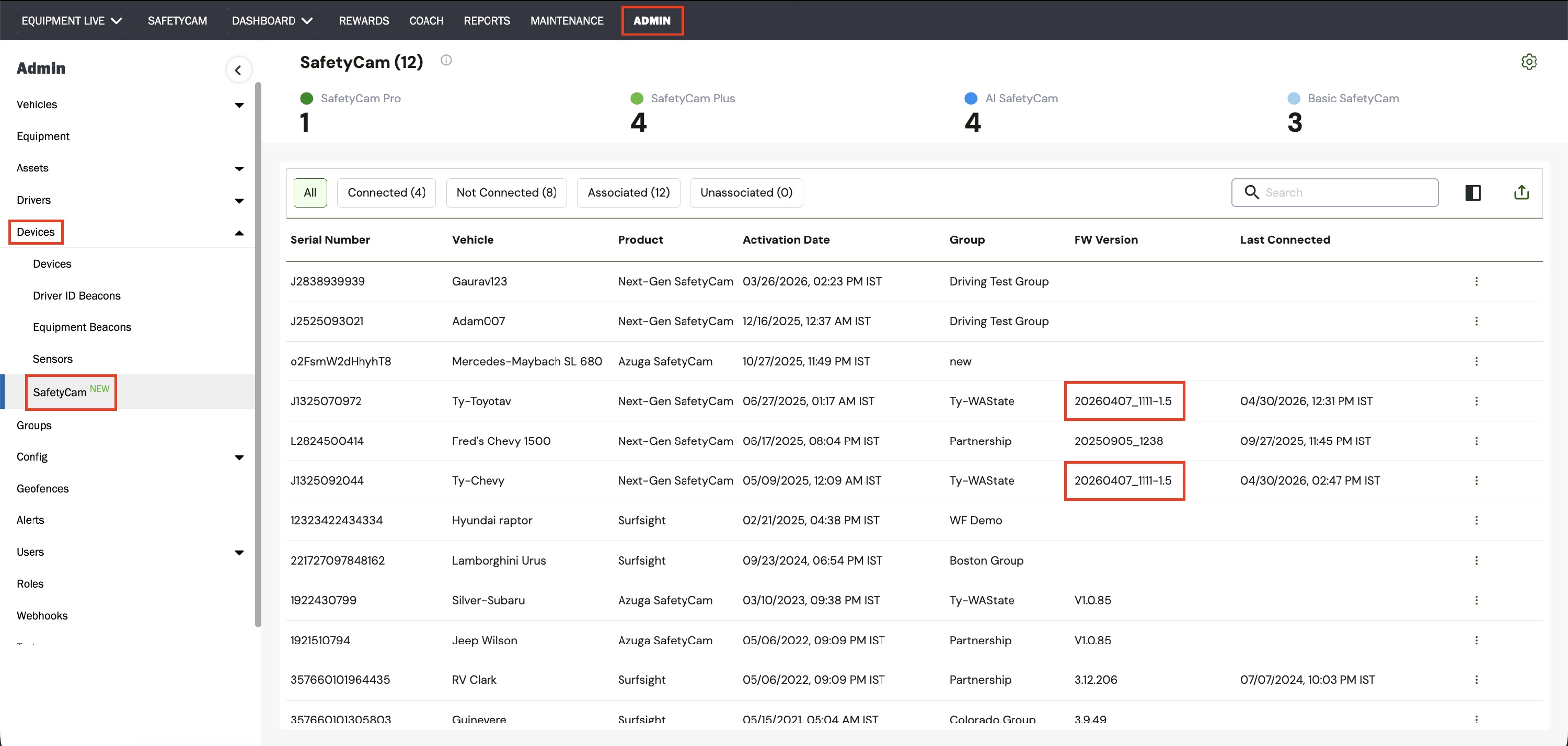Click the Boston Group cell
The image size is (1568, 746).
pyautogui.click(x=987, y=560)
